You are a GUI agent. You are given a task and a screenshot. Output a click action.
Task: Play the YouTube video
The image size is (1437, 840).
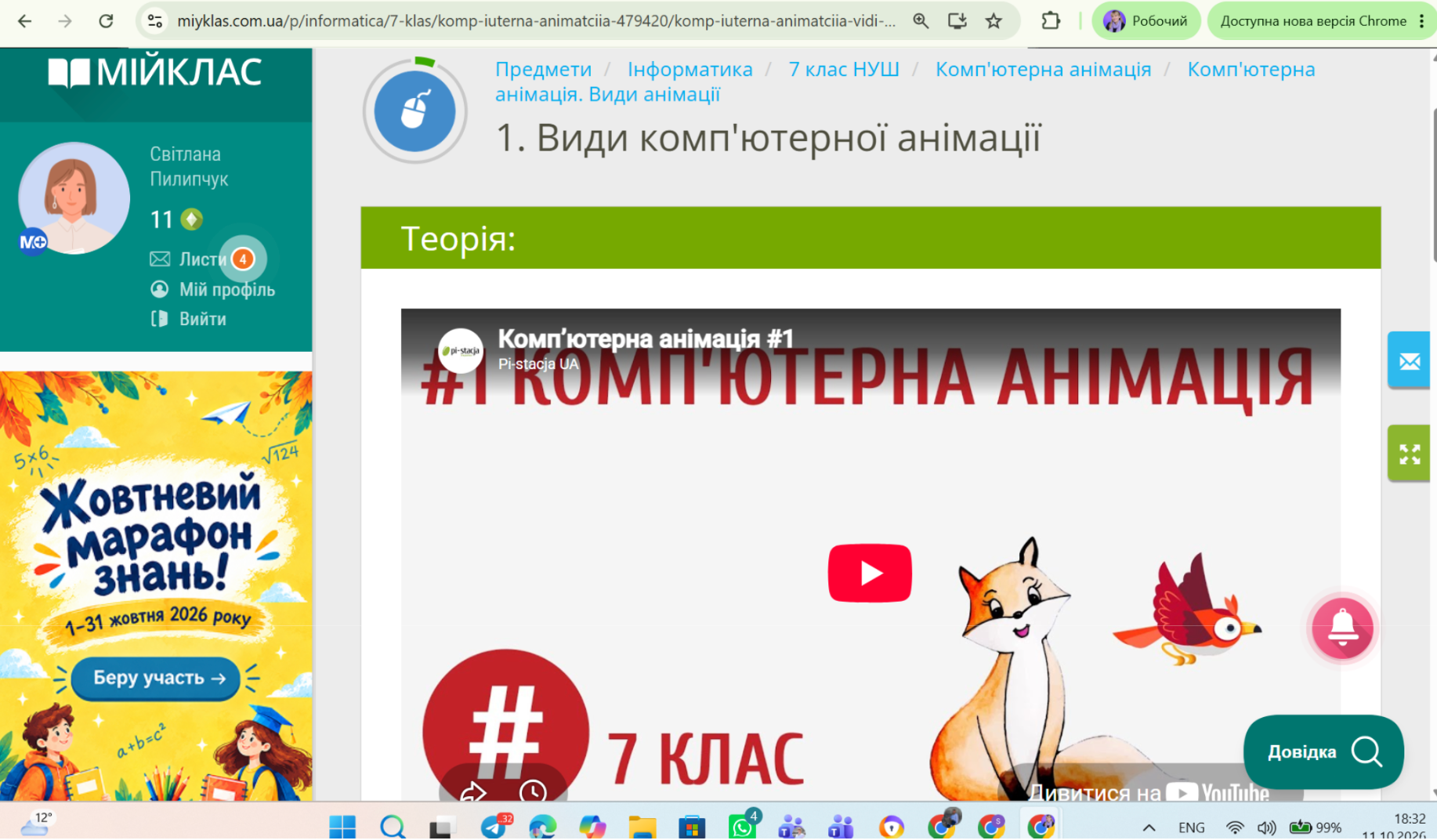870,573
